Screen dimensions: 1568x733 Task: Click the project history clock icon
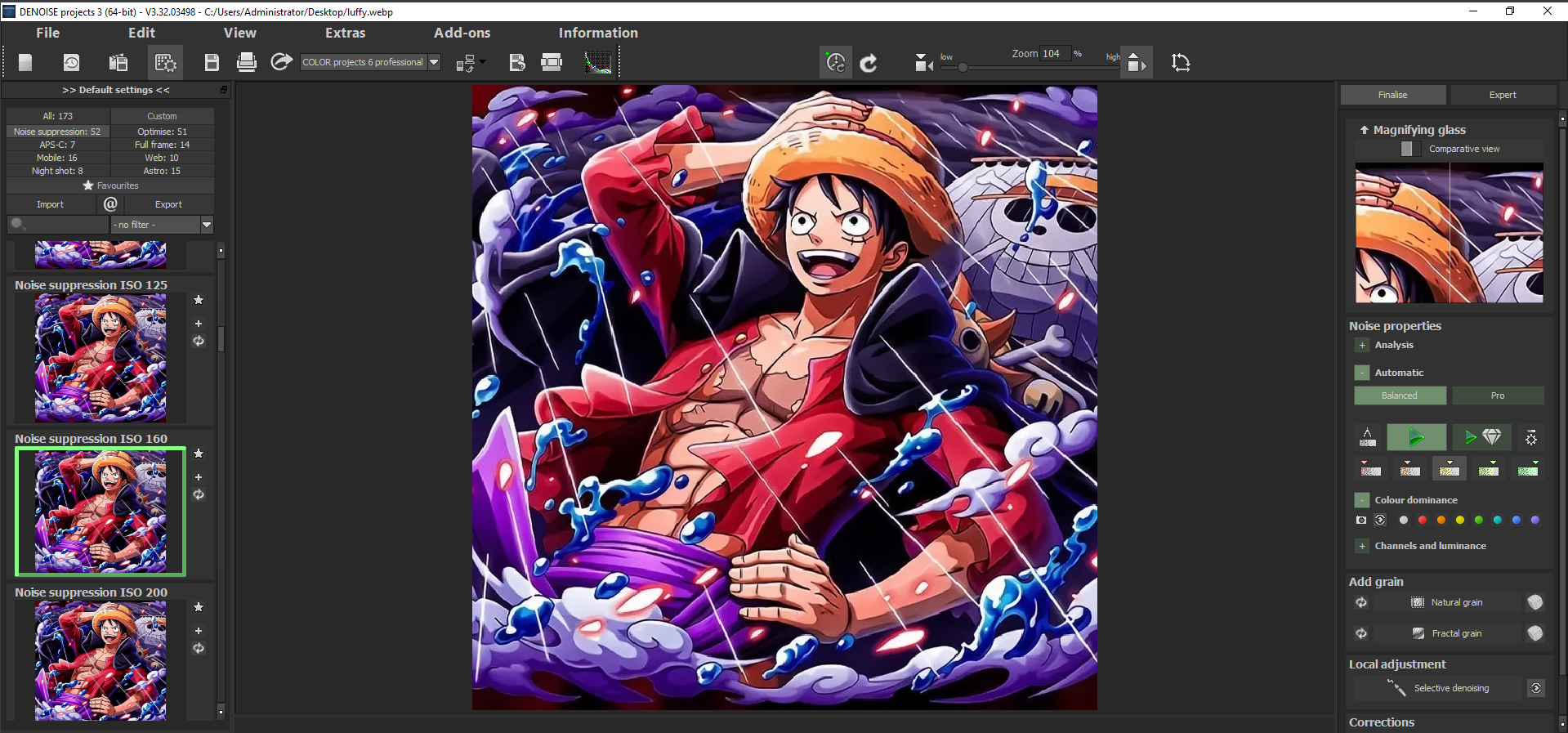[72, 62]
